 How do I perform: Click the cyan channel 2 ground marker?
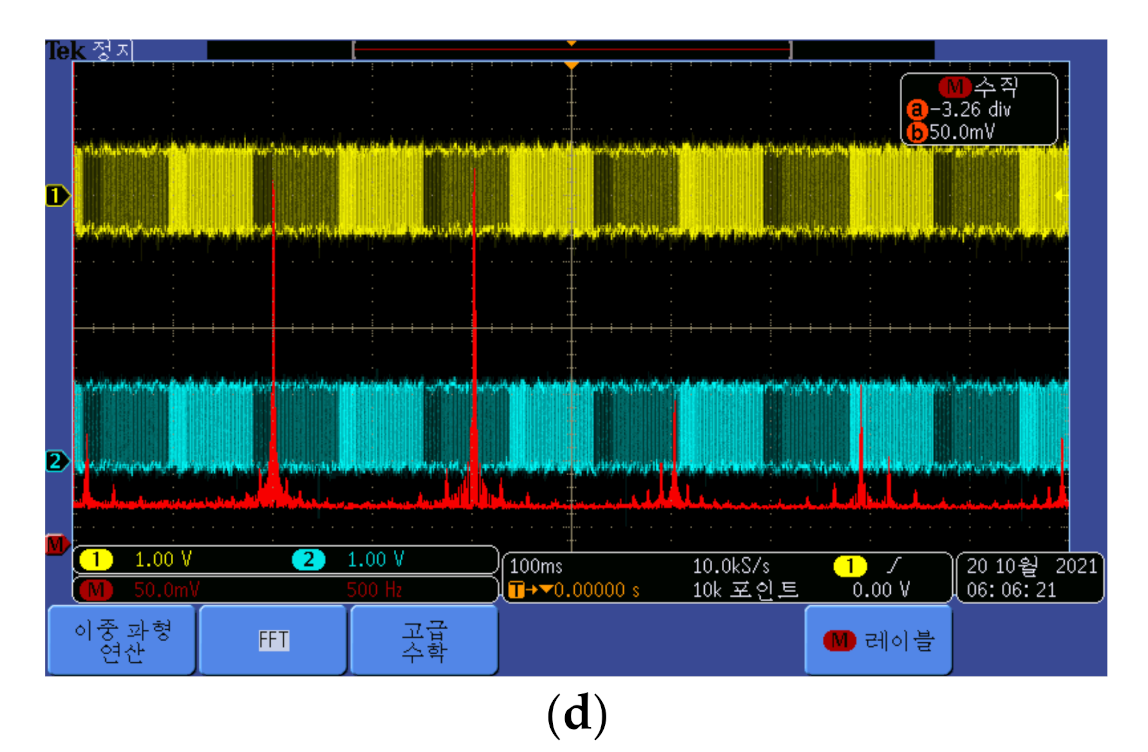(56, 461)
